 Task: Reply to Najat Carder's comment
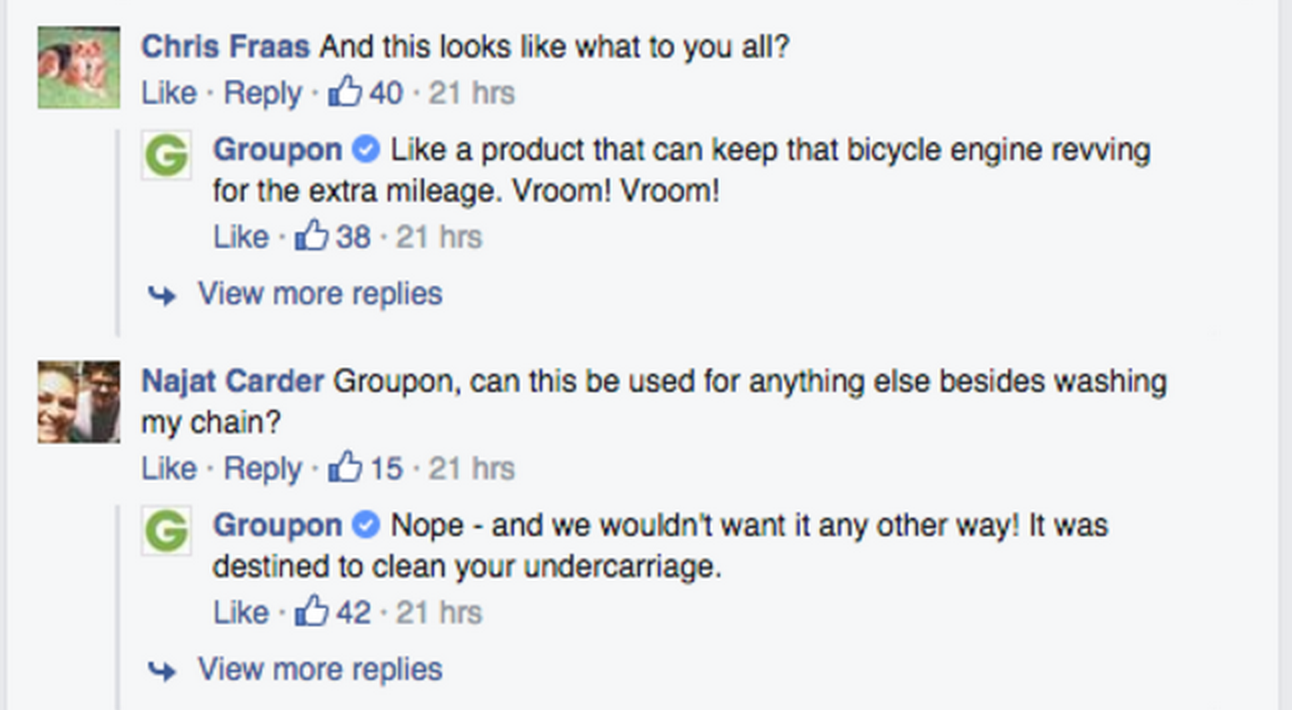tap(262, 468)
